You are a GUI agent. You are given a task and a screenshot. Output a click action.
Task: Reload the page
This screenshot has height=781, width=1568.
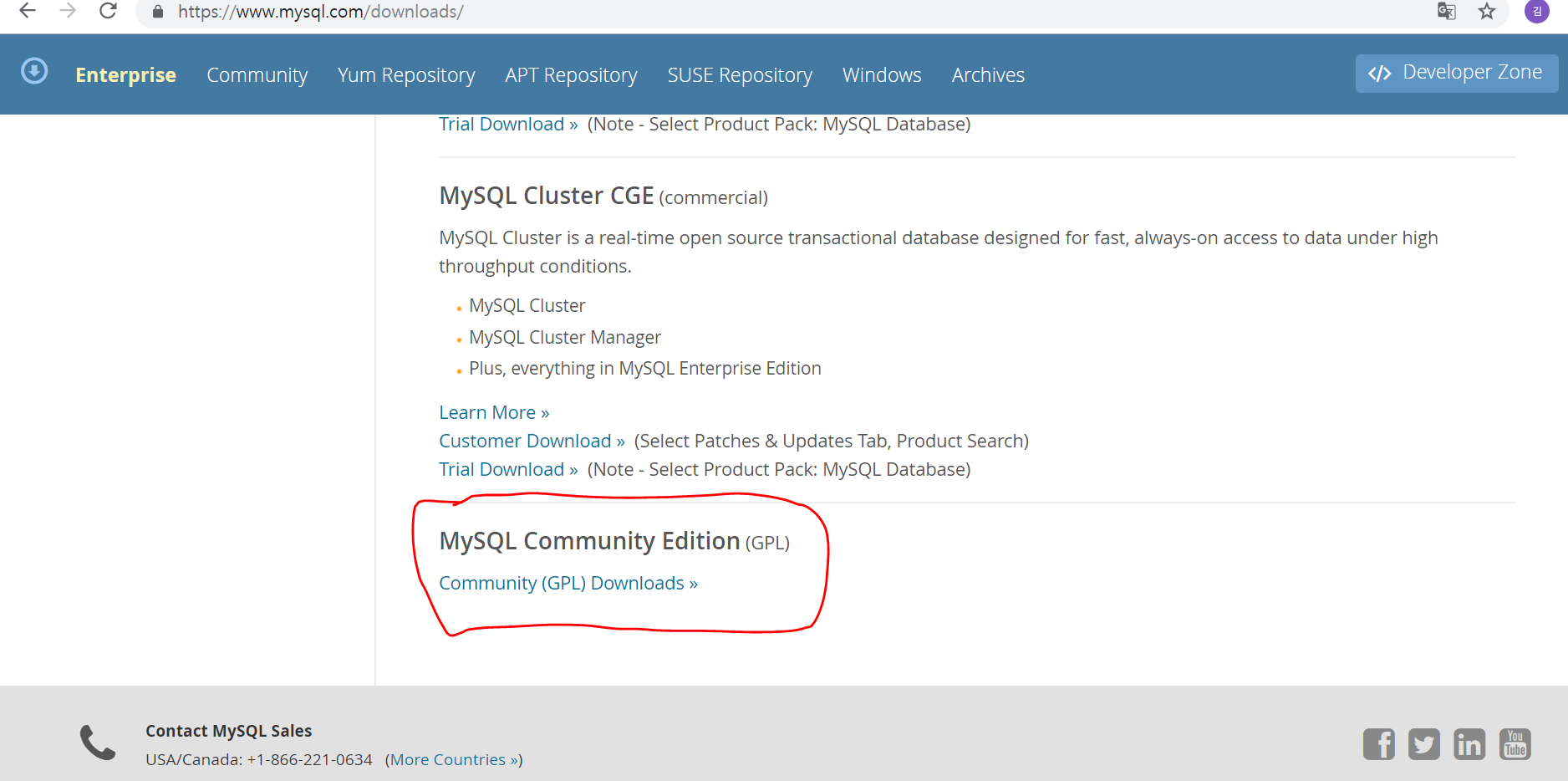point(108,11)
